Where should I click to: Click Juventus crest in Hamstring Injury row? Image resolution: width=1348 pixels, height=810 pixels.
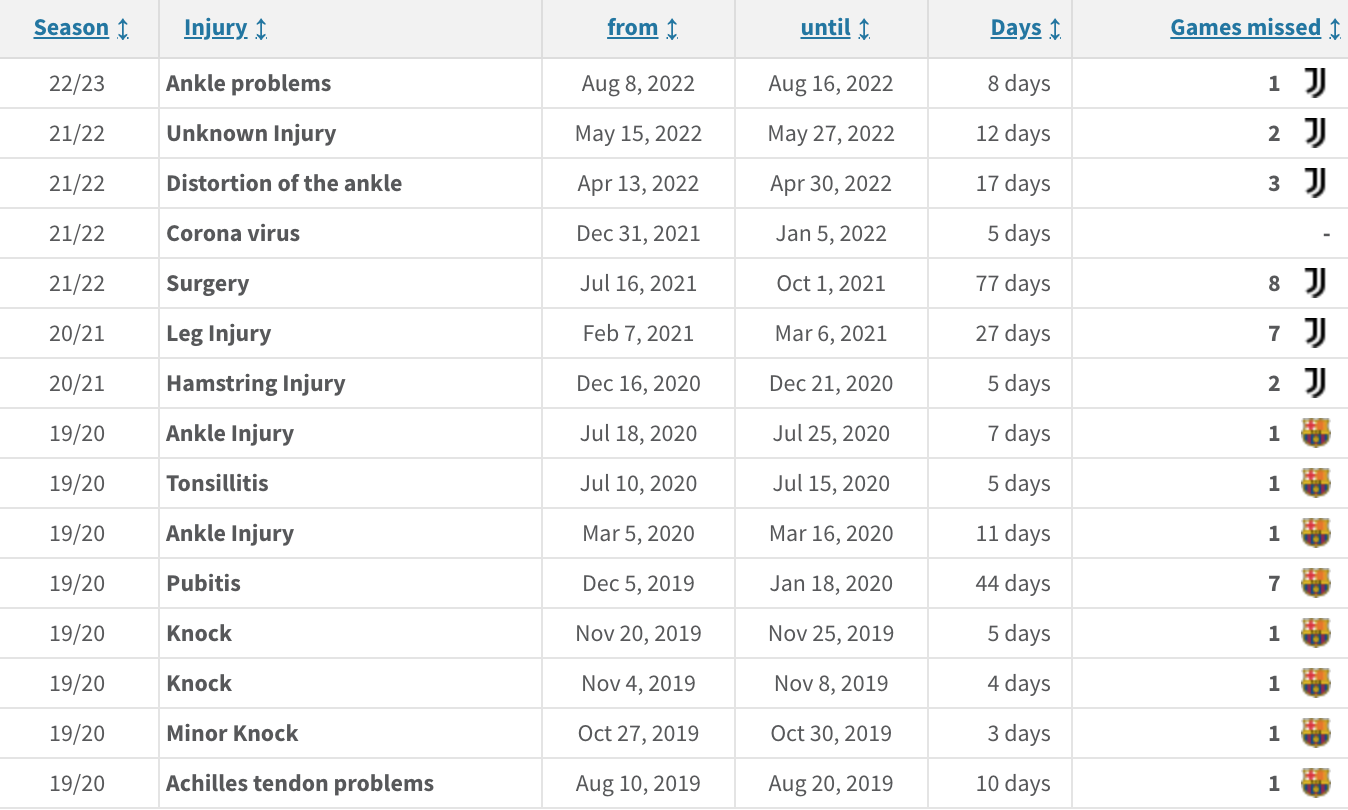1316,383
